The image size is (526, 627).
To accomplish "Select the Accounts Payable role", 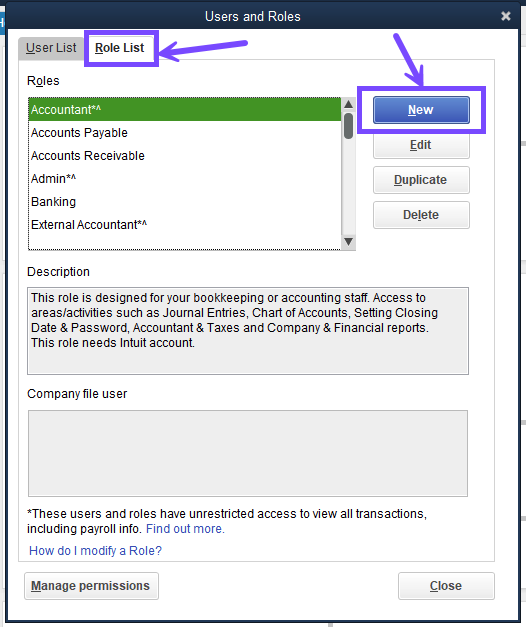I will 185,133.
